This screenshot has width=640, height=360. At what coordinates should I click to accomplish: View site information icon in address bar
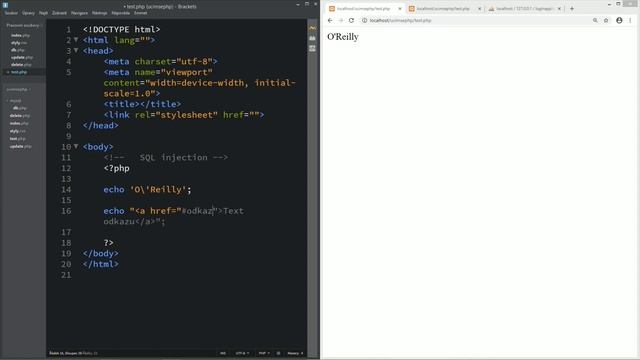[x=364, y=20]
